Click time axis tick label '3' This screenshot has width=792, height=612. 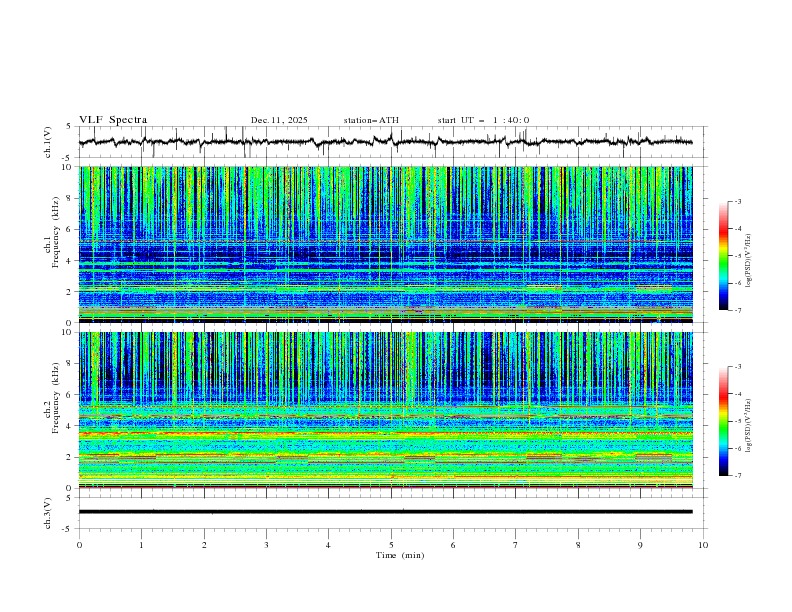coord(266,545)
